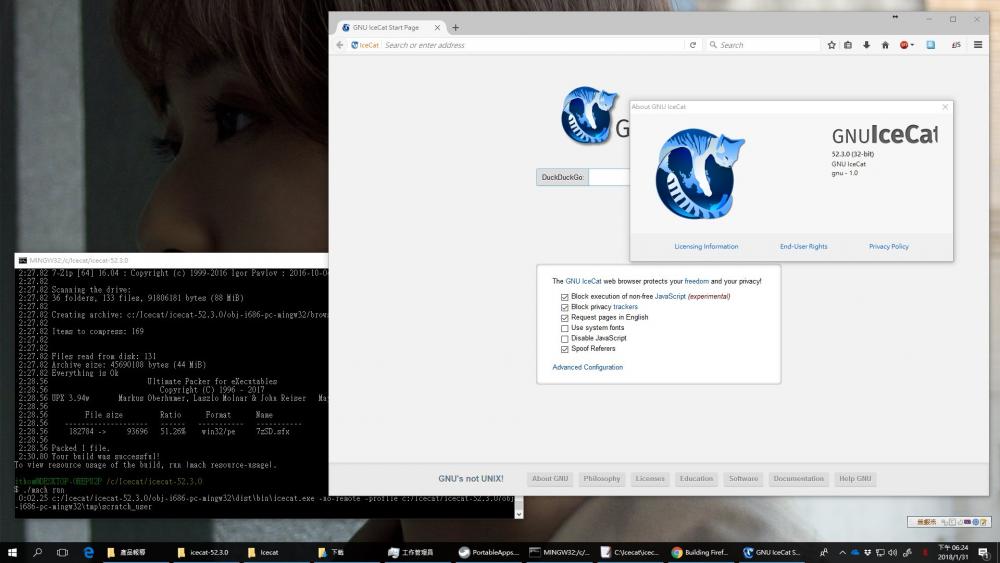This screenshot has width=1000, height=563.
Task: Enable the Use system fonts checkbox
Action: pyautogui.click(x=565, y=328)
